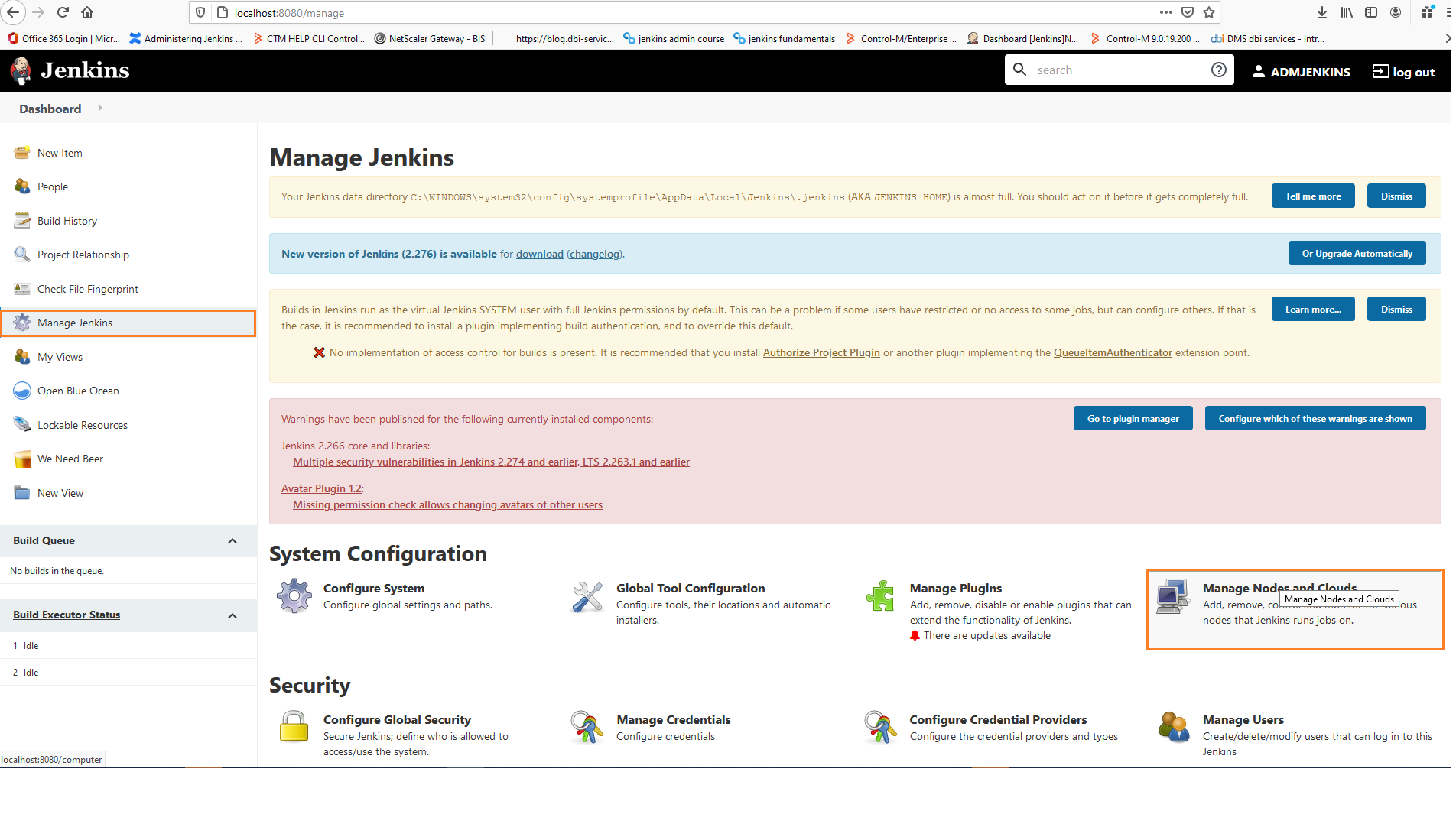Click the We Need Beer mug icon

[x=22, y=459]
